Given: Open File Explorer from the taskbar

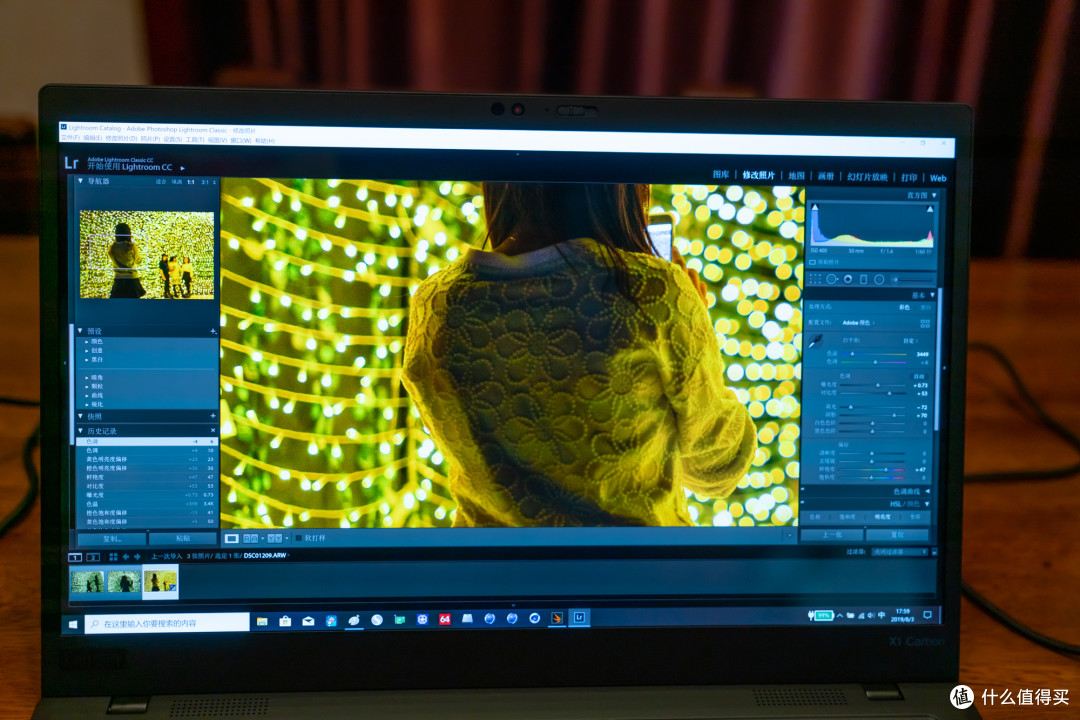Looking at the screenshot, I should (262, 621).
